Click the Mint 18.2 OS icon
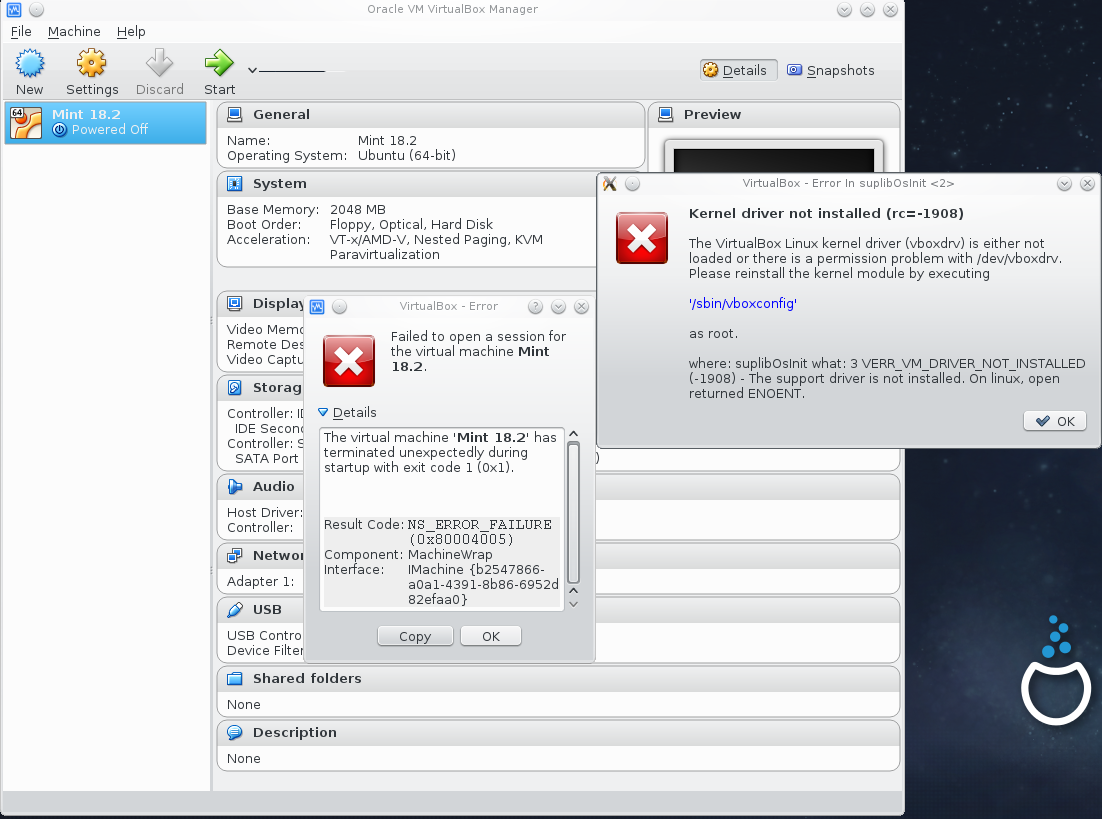Screen dimensions: 1102x819 click(26, 123)
